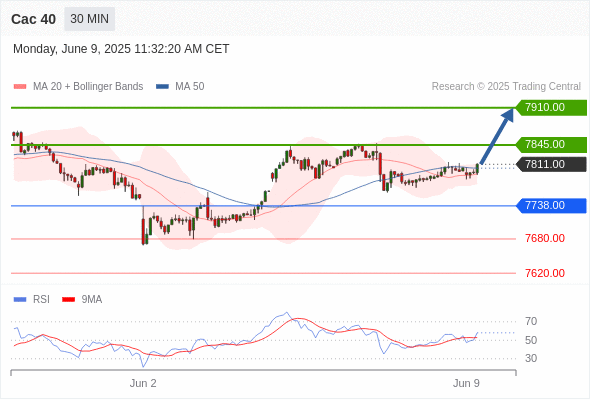The height and width of the screenshot is (400, 590).
Task: Select the blue 7738.00 pivot price tag
Action: (551, 205)
